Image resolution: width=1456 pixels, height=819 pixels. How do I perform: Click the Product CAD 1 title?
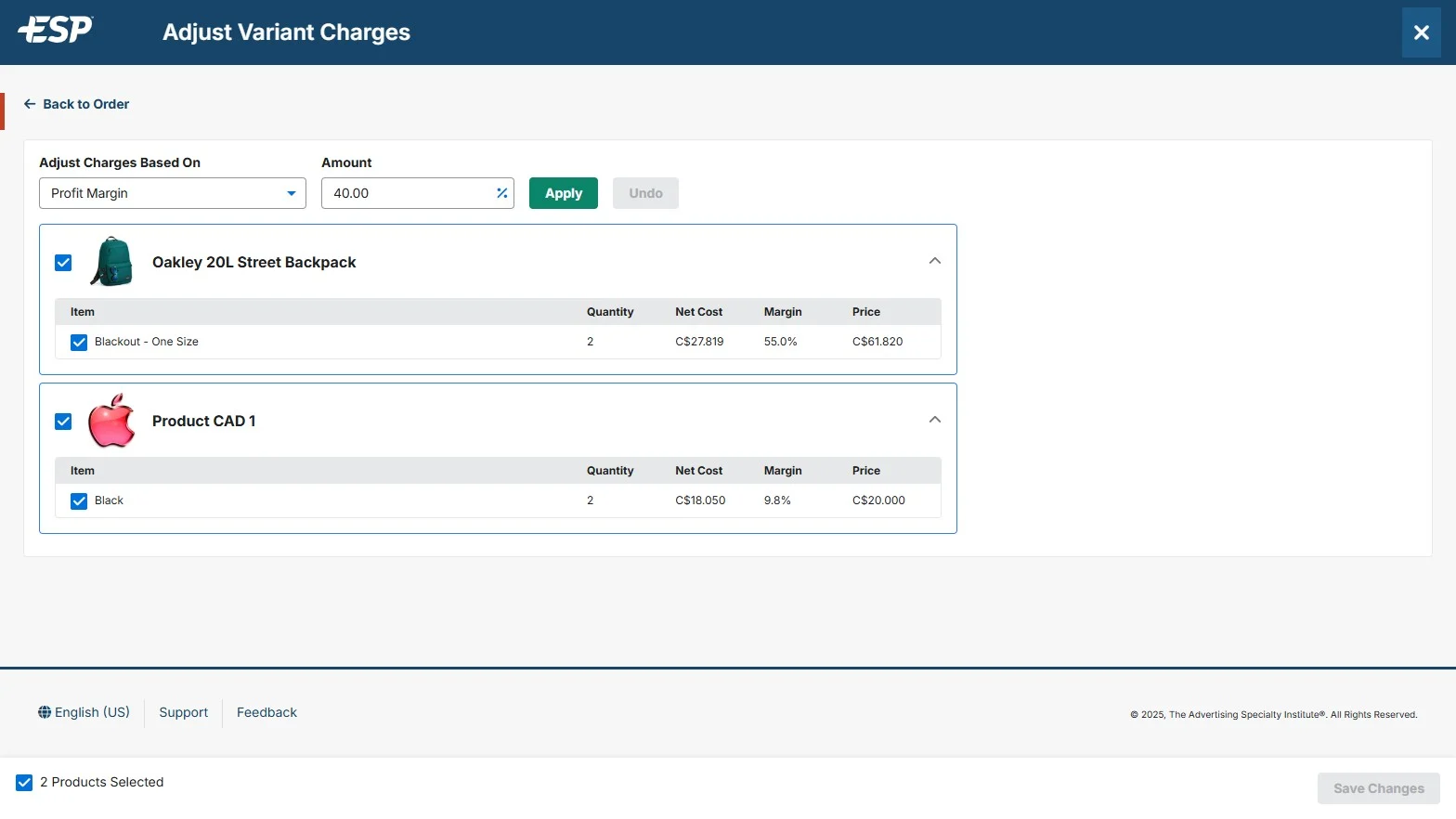tap(203, 422)
